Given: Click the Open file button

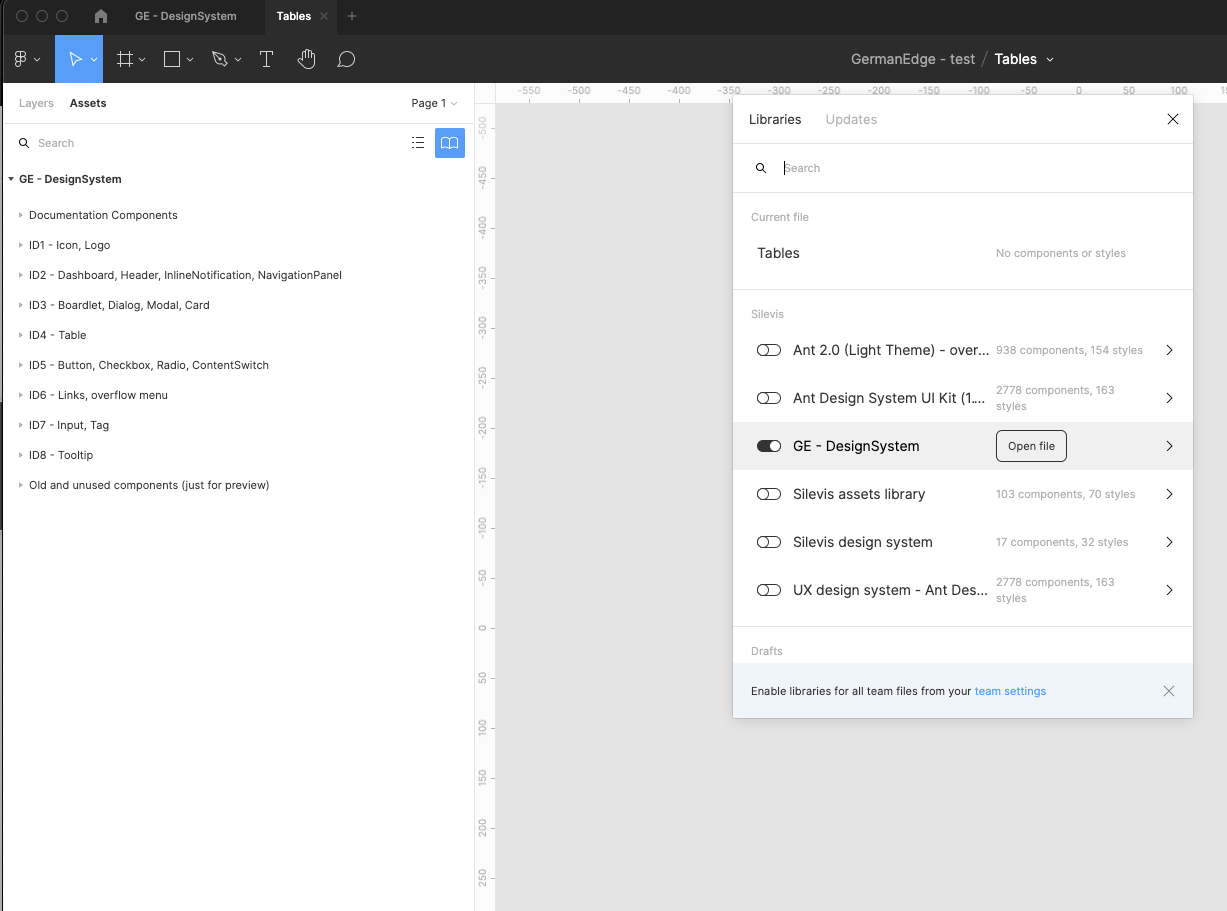Looking at the screenshot, I should pyautogui.click(x=1031, y=446).
